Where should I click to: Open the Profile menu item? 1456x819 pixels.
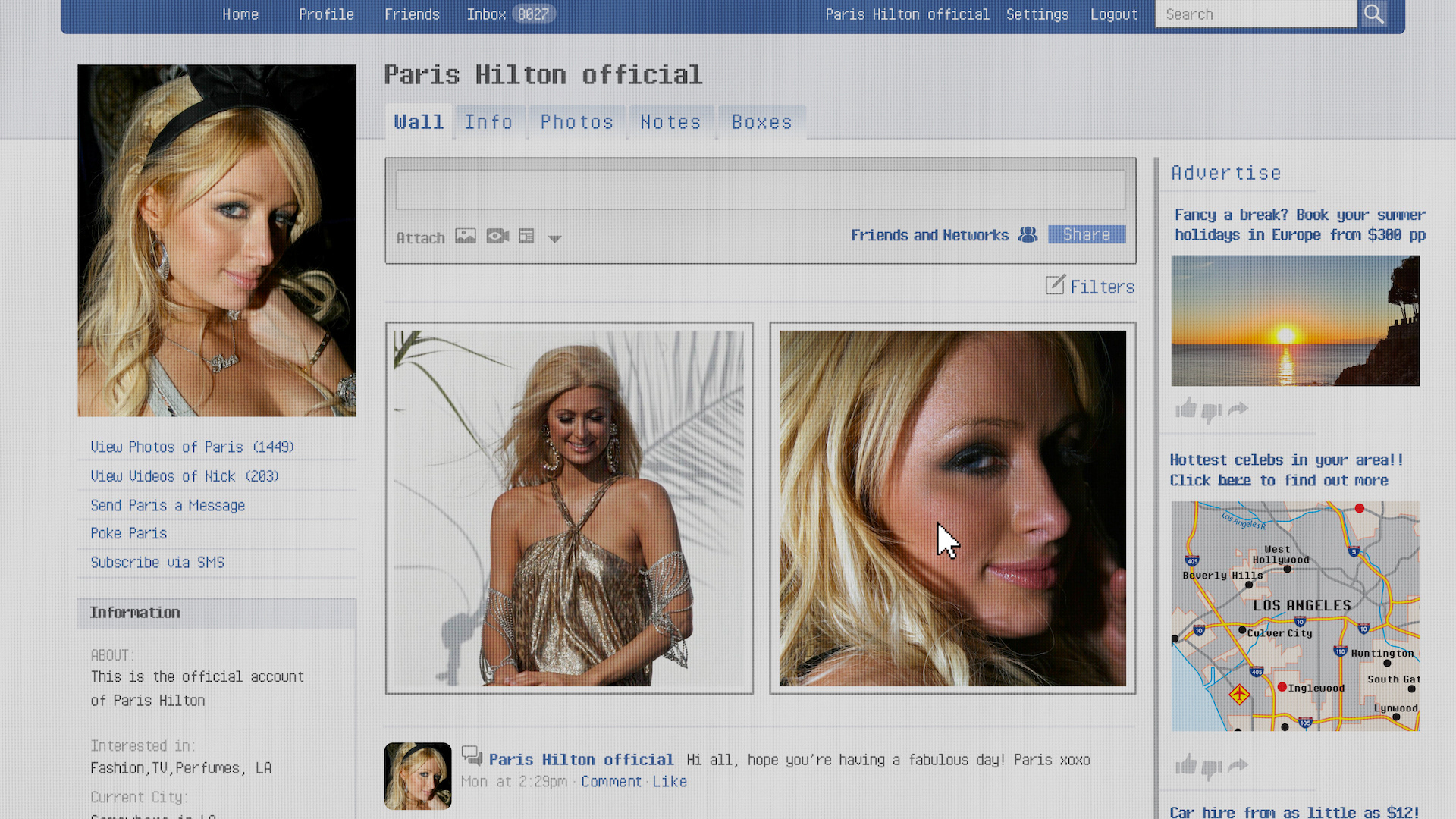click(326, 14)
